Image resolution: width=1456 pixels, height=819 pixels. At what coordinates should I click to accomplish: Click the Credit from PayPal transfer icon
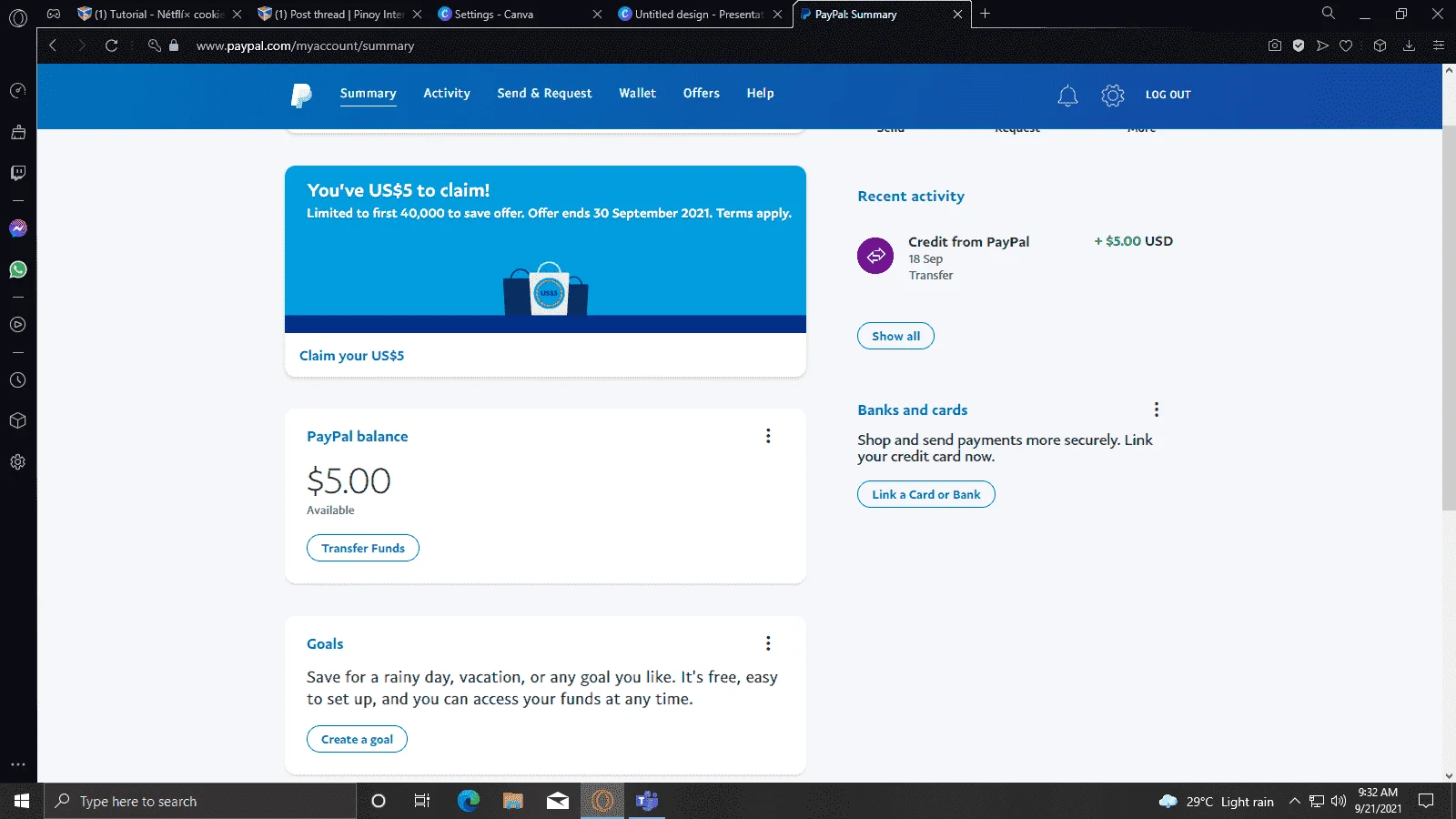point(875,256)
